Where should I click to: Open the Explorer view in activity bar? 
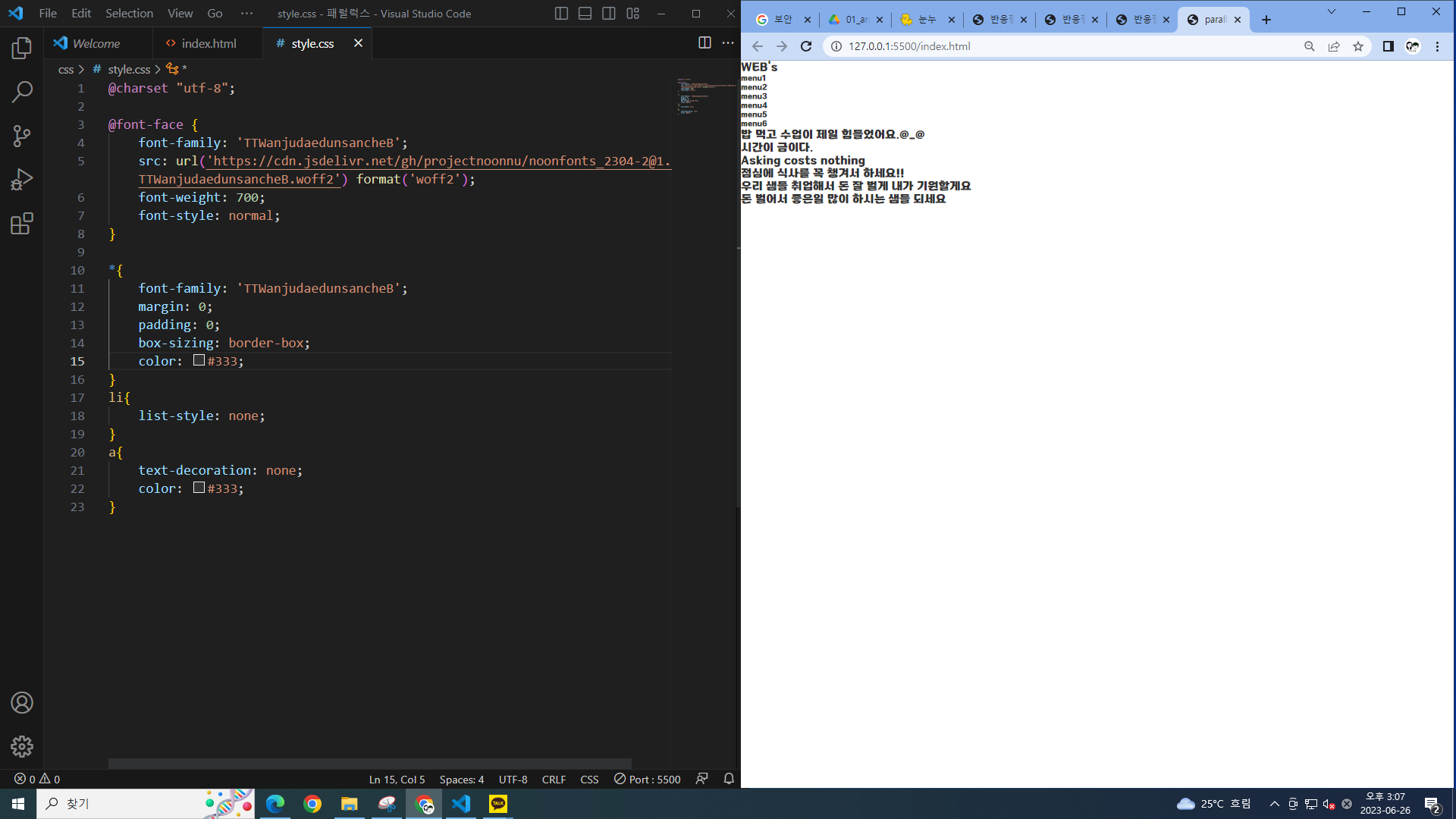click(x=22, y=49)
